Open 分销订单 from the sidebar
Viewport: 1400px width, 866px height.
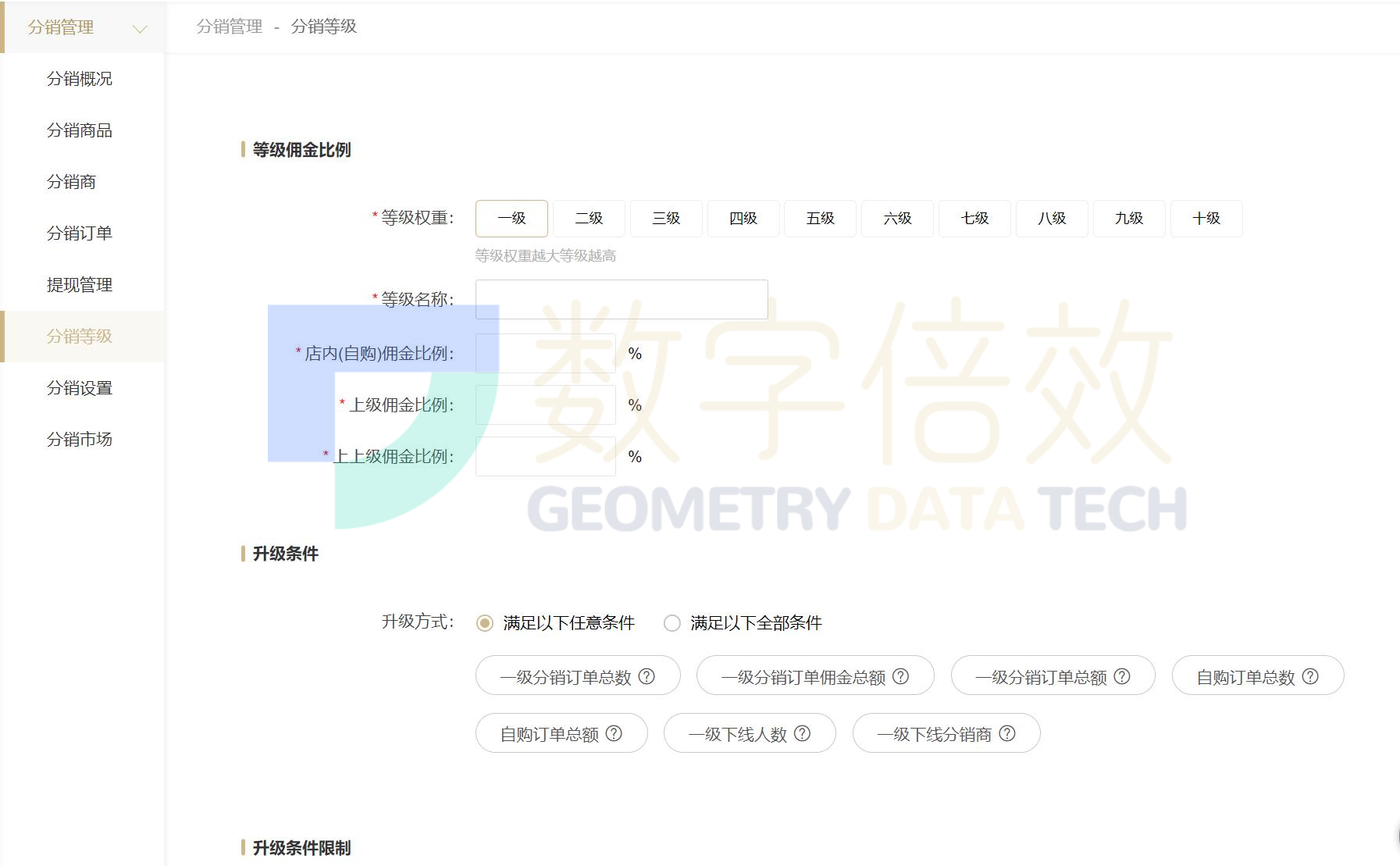tap(79, 233)
